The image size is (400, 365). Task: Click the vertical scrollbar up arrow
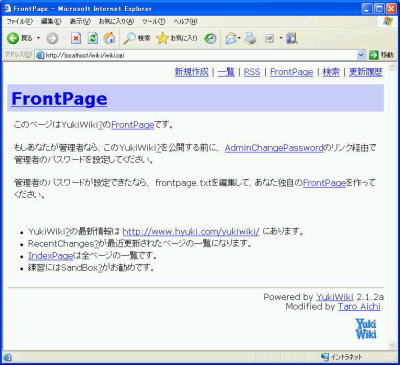coord(393,67)
